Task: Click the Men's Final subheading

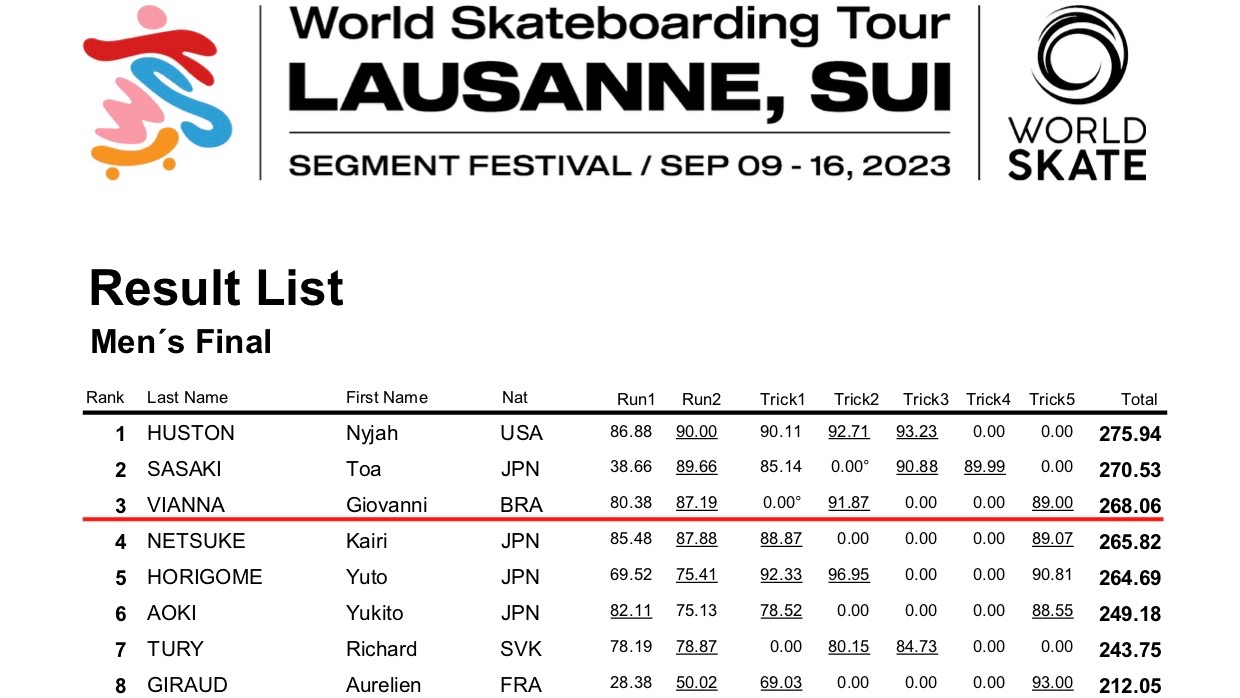Action: 181,342
